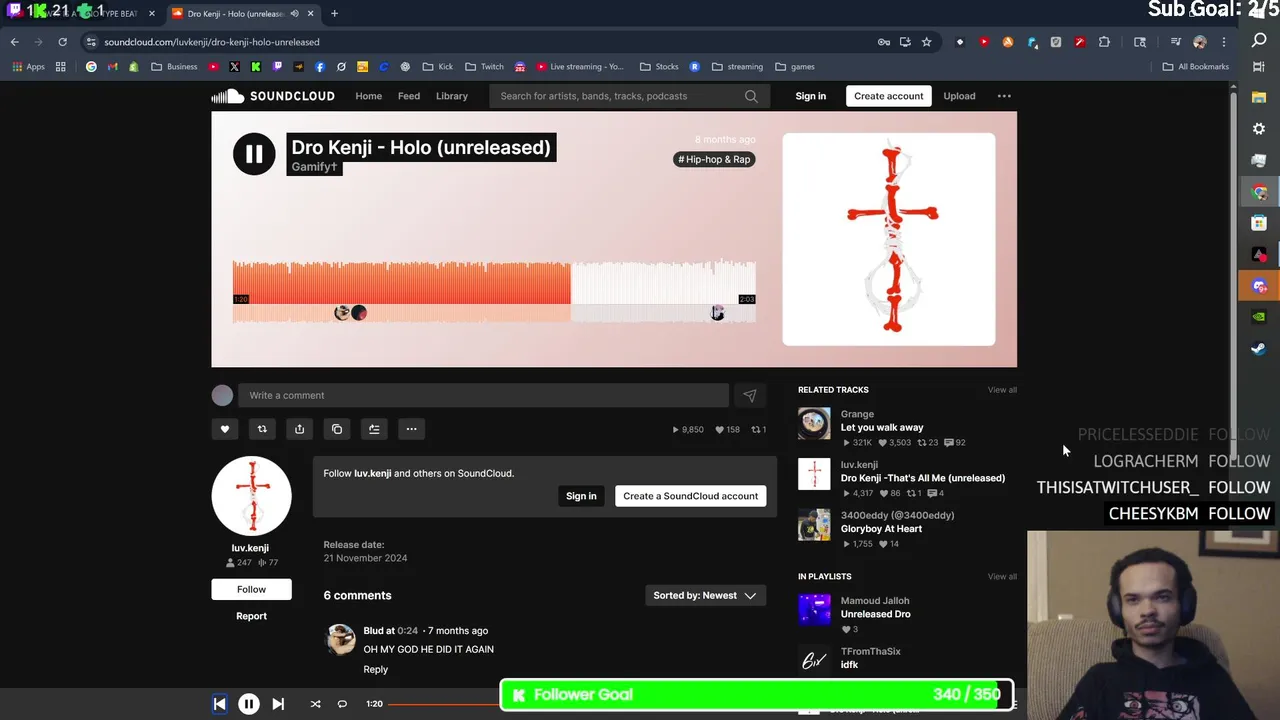Open luv.kenji profile avatar
The image size is (1280, 720).
point(251,496)
